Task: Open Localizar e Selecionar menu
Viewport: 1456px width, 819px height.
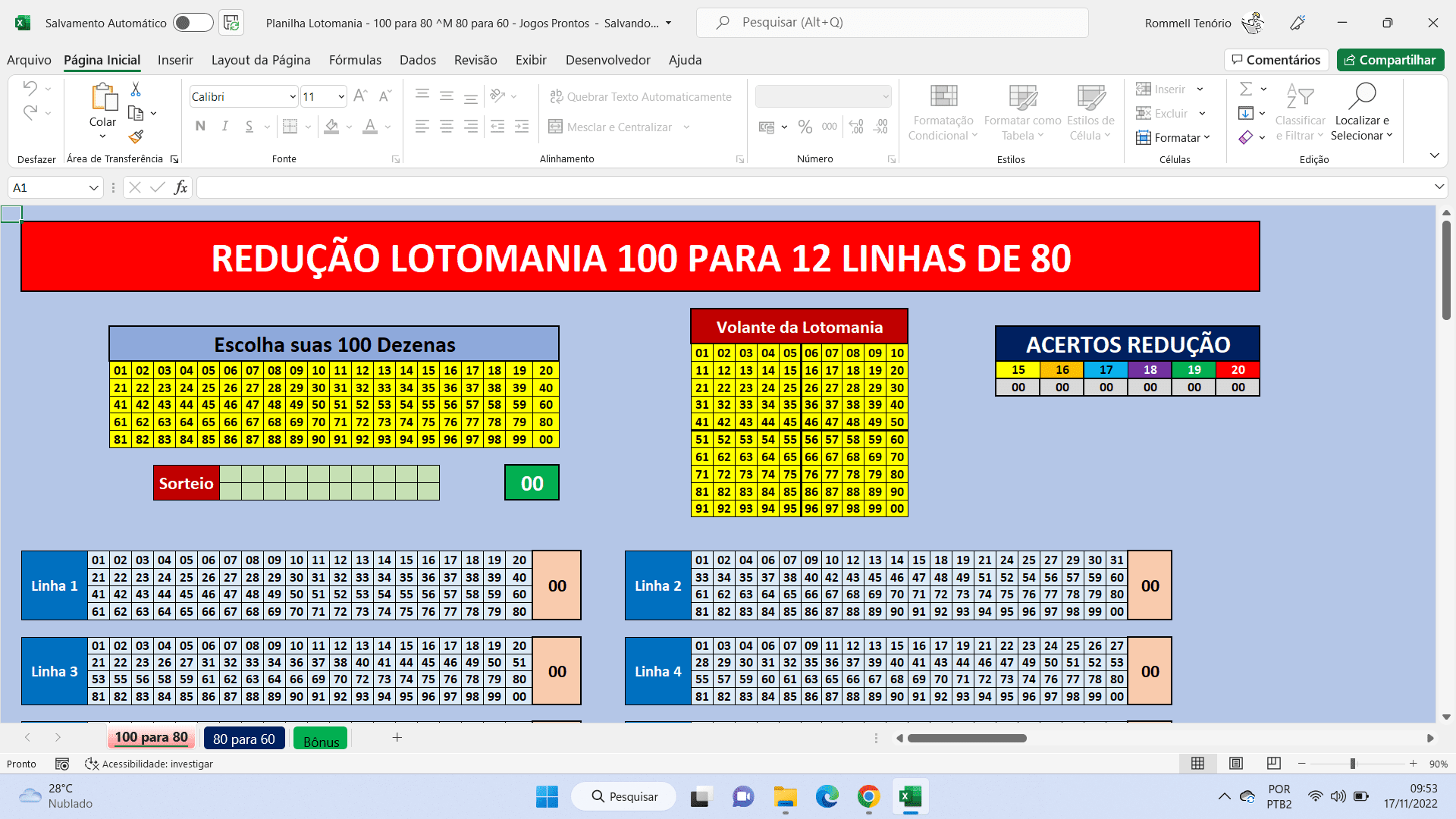Action: [x=1362, y=112]
